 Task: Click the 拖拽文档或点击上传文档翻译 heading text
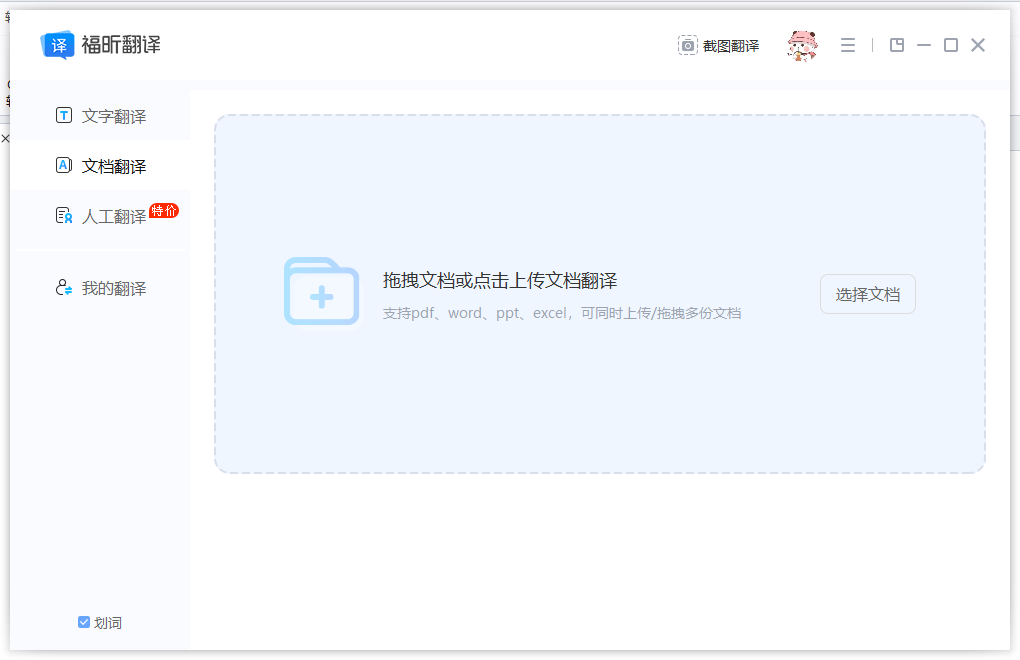pyautogui.click(x=500, y=281)
